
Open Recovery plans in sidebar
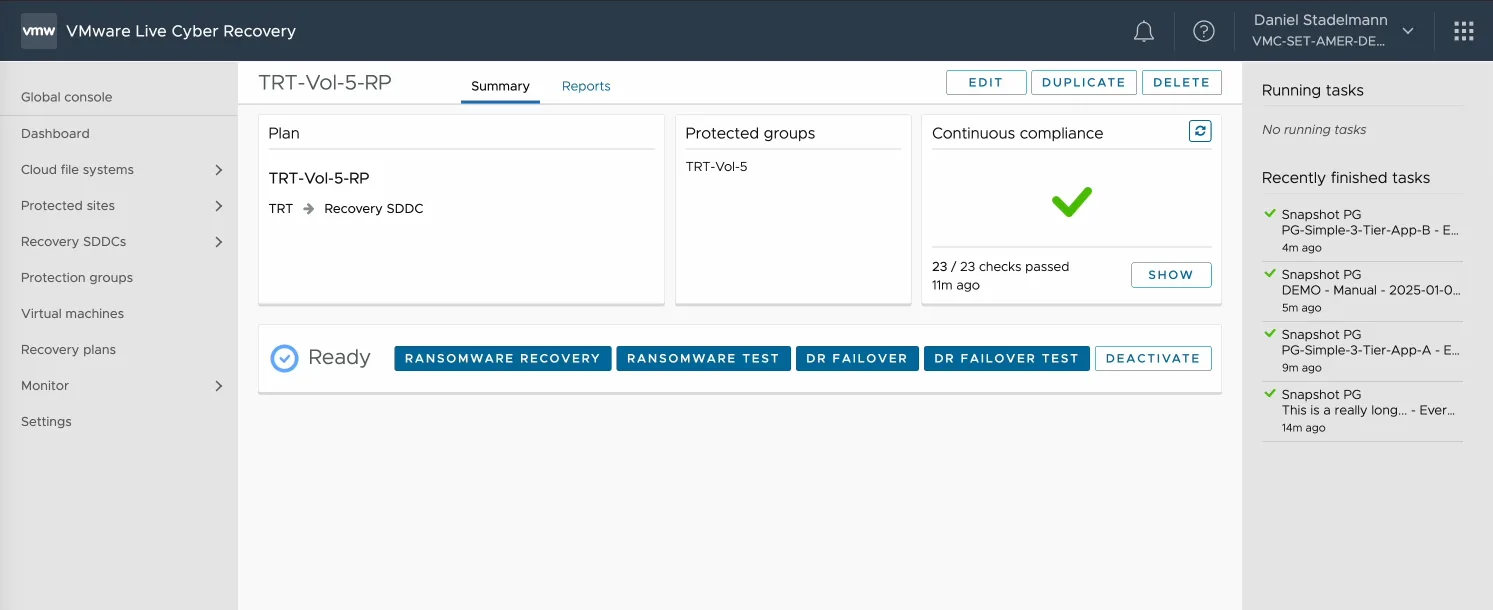[68, 350]
